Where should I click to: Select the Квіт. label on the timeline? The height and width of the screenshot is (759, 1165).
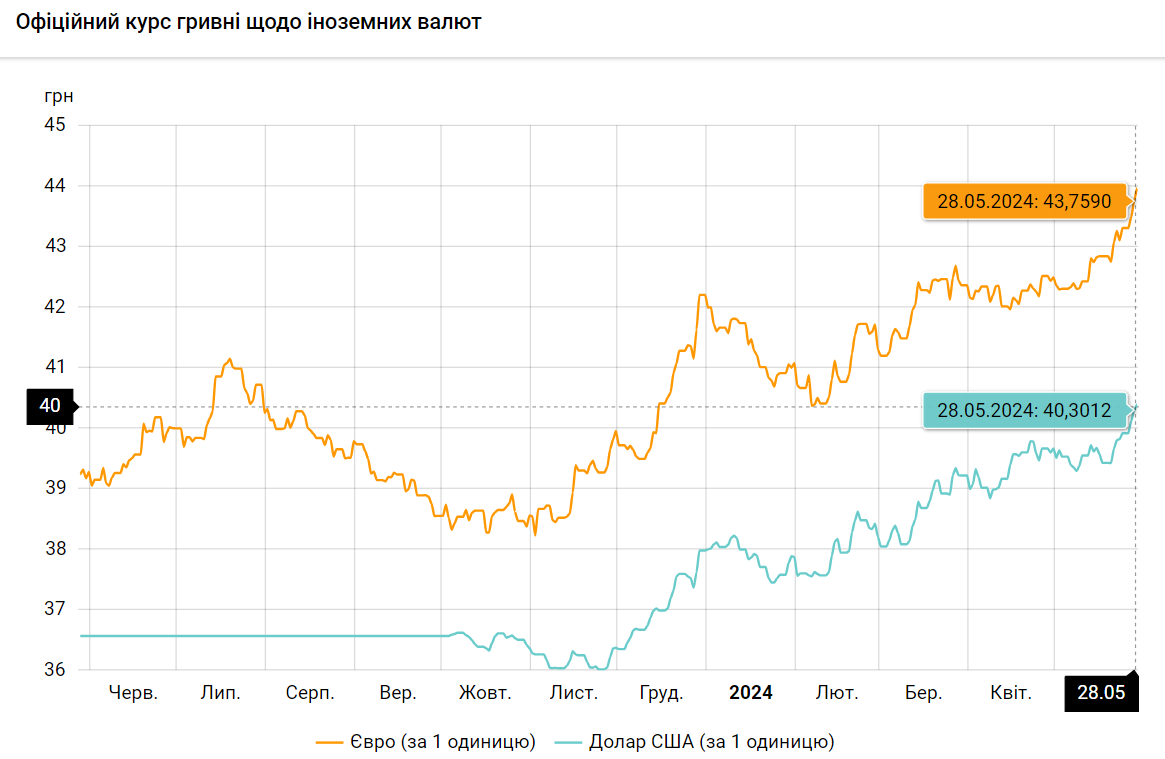pyautogui.click(x=1010, y=693)
